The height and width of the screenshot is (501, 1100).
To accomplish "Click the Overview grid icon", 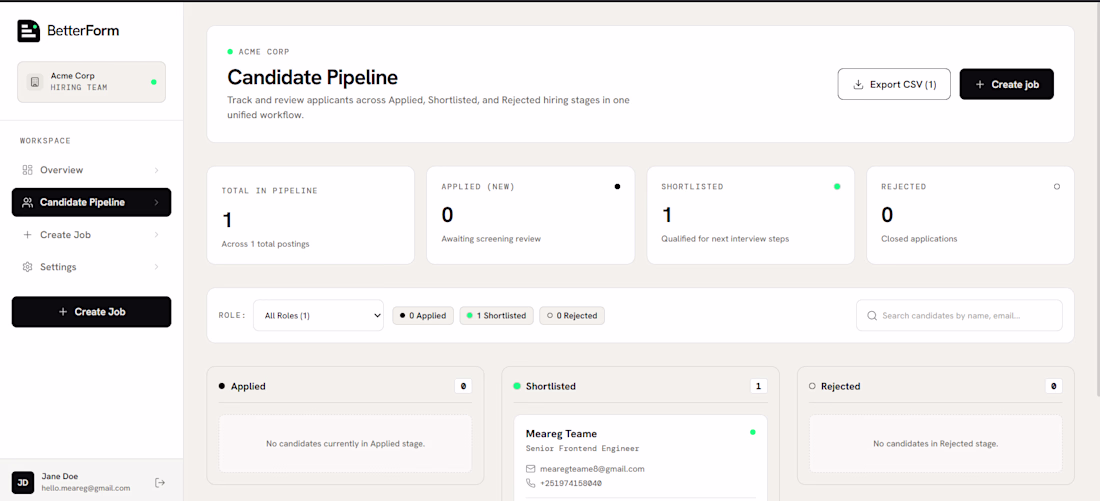I will coord(28,170).
